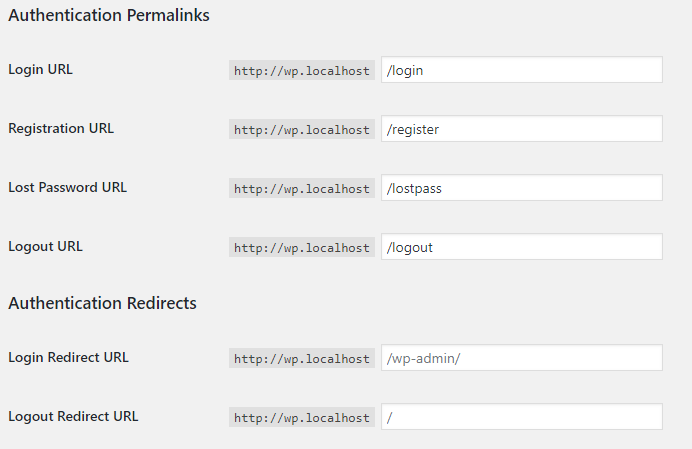
Task: Click the Authentication Permalinks heading
Action: (x=109, y=15)
